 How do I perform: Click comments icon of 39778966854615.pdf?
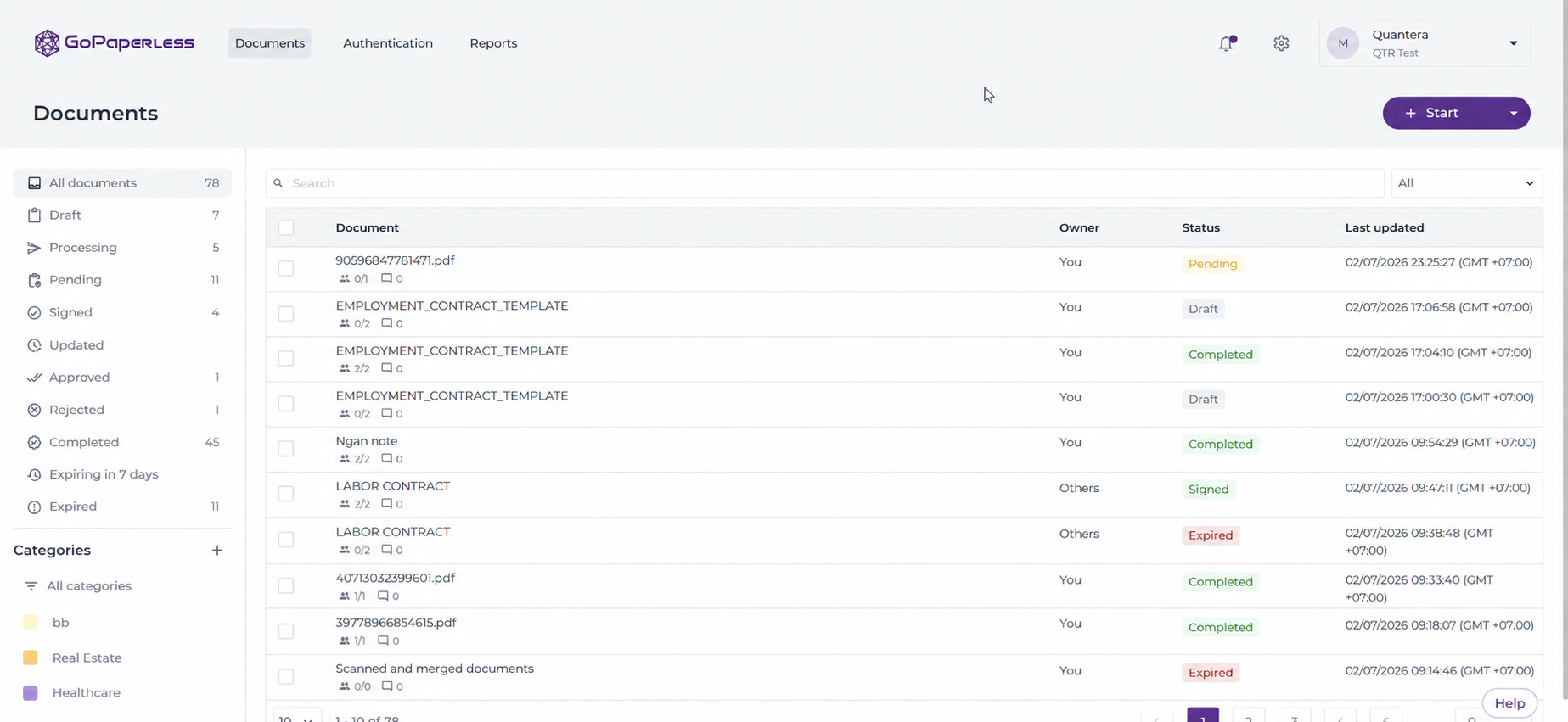(x=383, y=641)
